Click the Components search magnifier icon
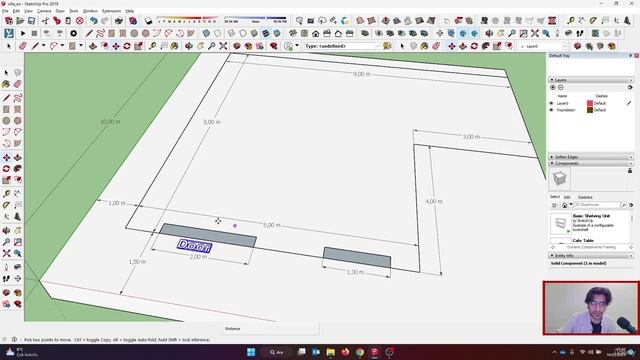Screen dimensions: 640x360 624,205
